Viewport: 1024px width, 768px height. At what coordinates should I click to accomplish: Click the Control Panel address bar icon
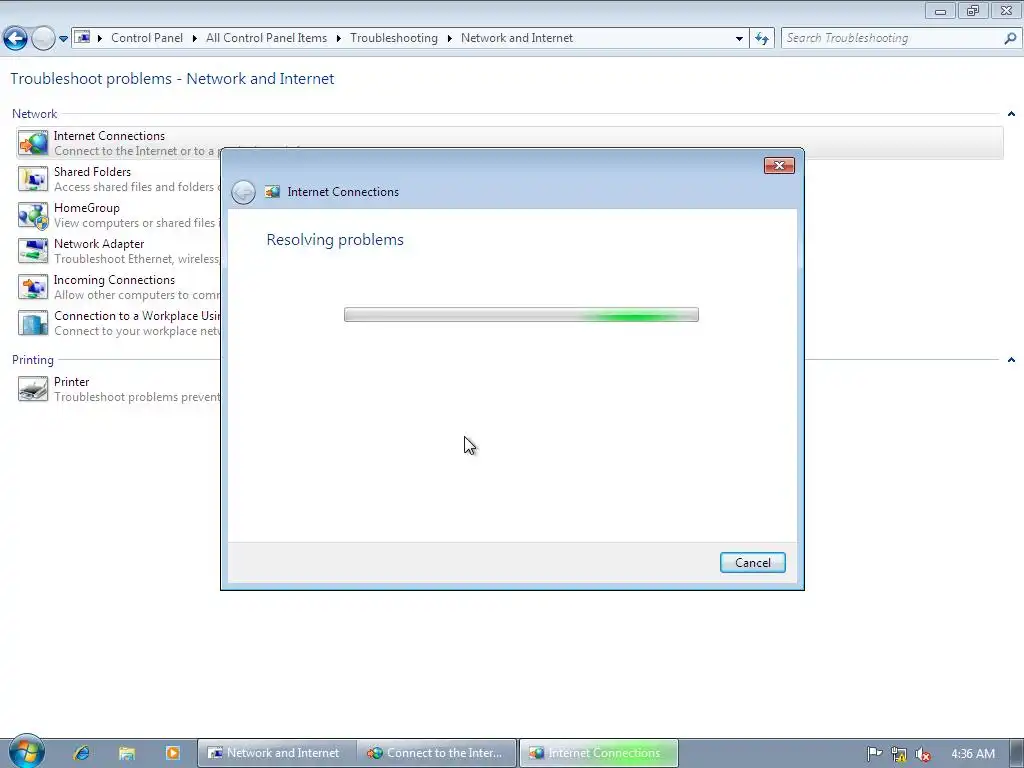tap(82, 37)
